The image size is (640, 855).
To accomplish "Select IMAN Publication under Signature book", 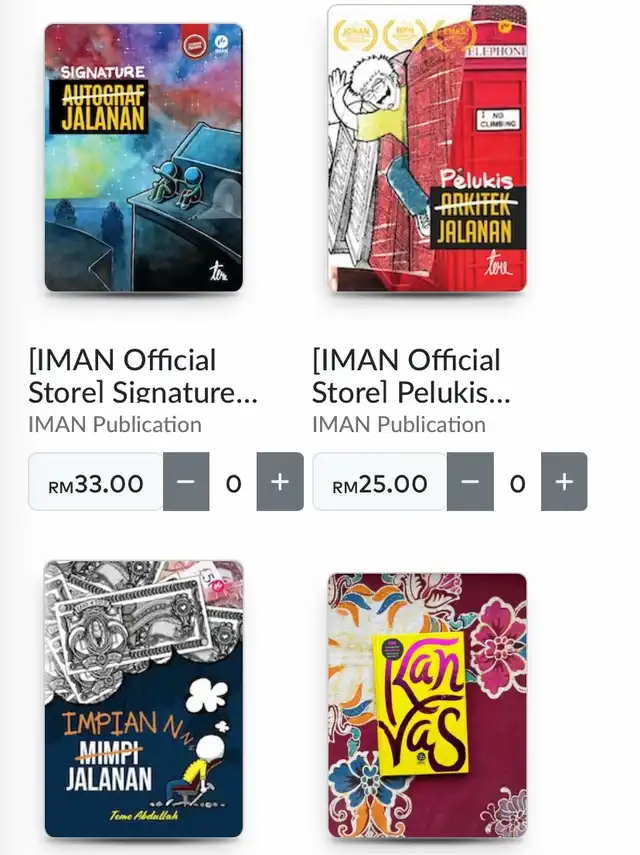I will 115,424.
